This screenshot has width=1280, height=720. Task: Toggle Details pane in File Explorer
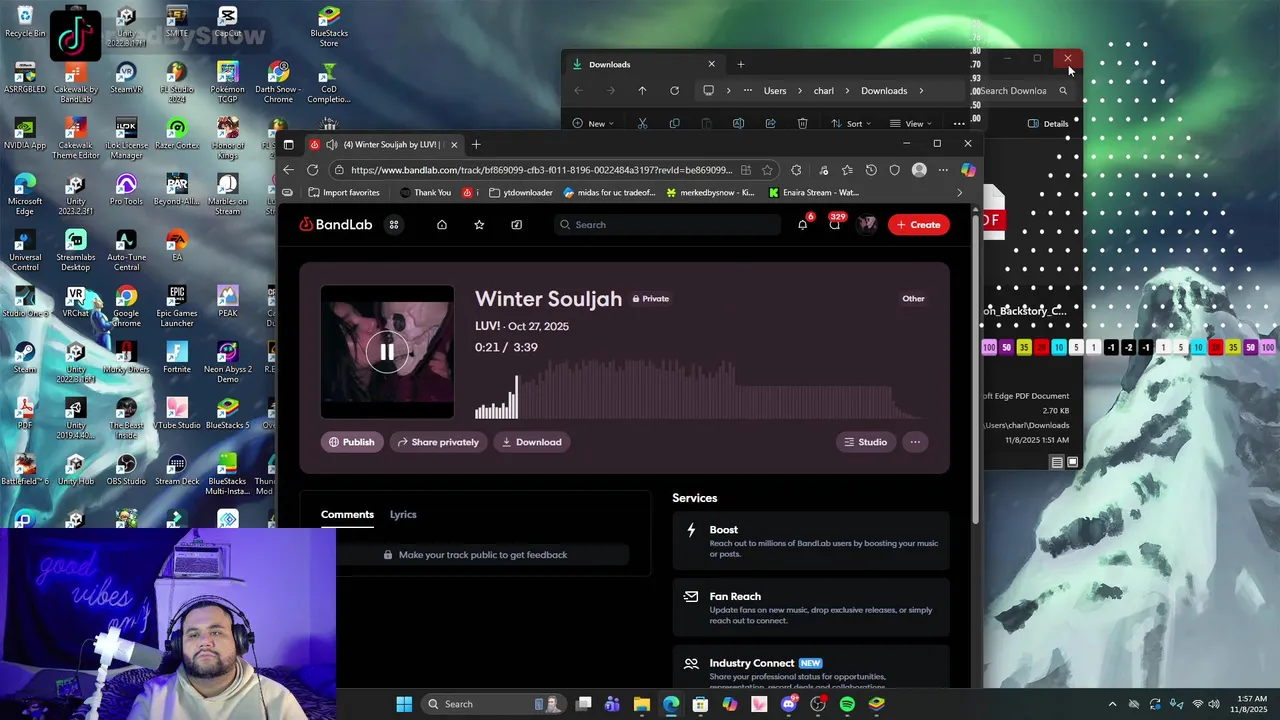pyautogui.click(x=1048, y=124)
